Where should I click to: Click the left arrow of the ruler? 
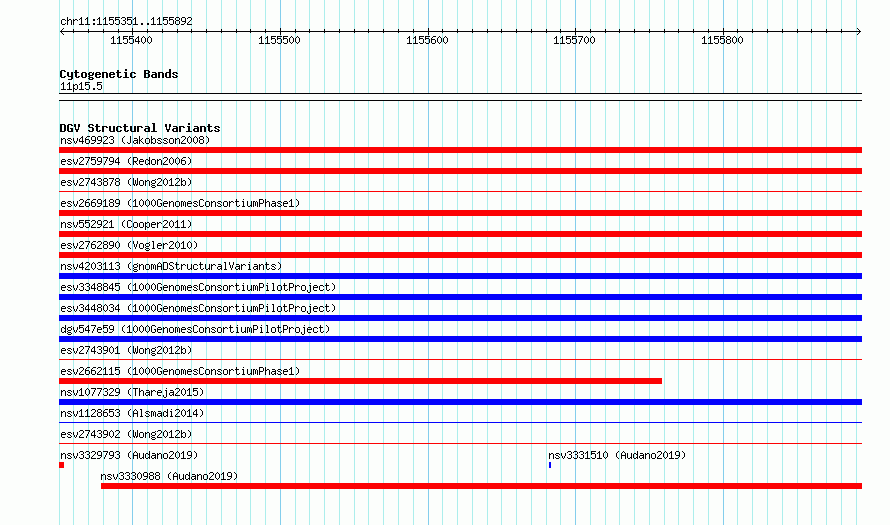[x=62, y=31]
